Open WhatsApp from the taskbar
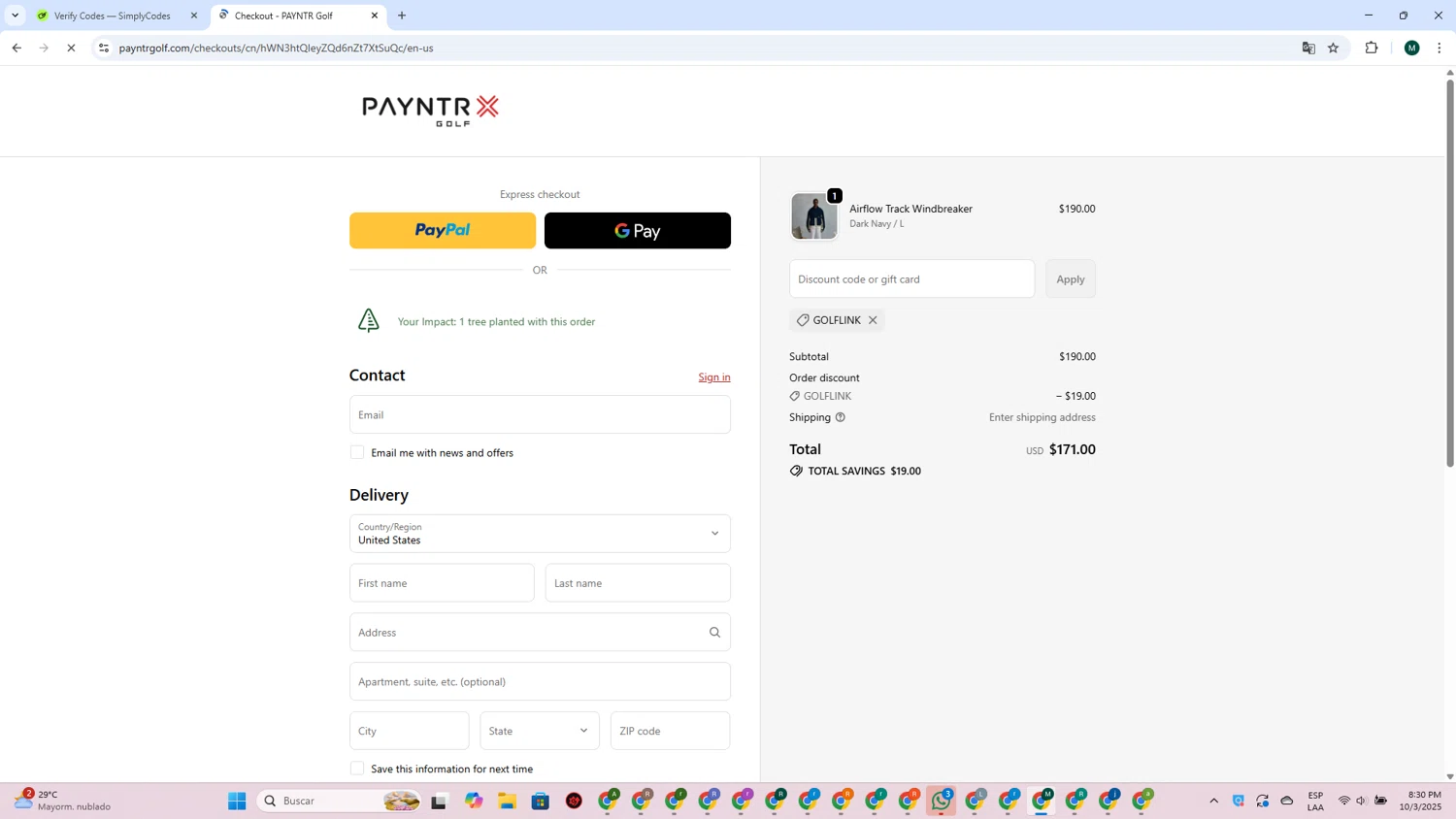 coord(941,801)
